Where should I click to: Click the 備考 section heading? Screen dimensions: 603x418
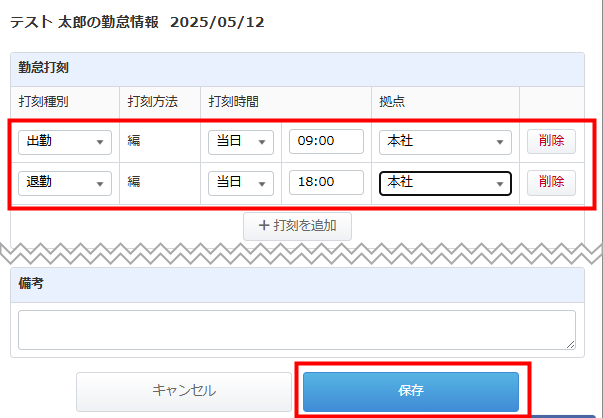point(31,284)
